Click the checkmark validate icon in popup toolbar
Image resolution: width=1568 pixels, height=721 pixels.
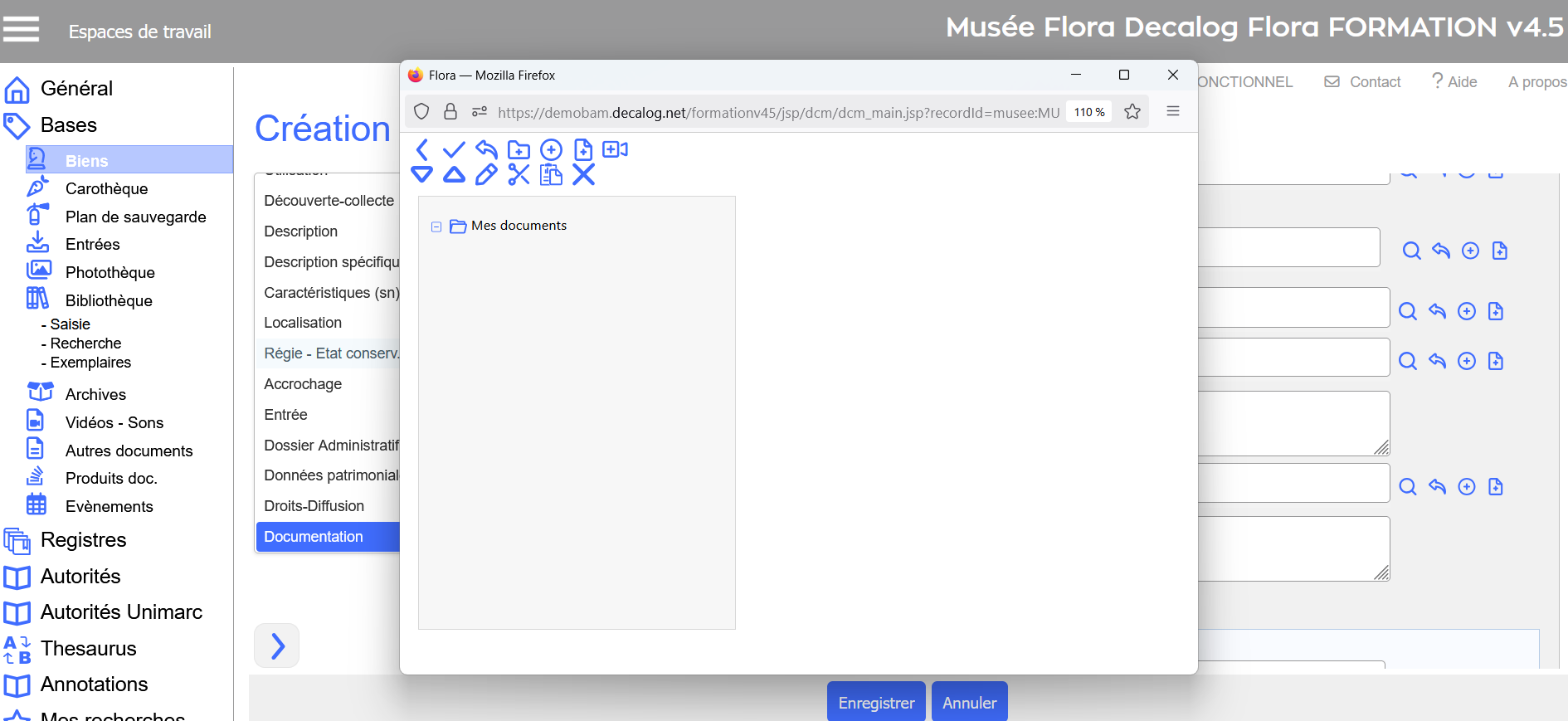point(454,150)
